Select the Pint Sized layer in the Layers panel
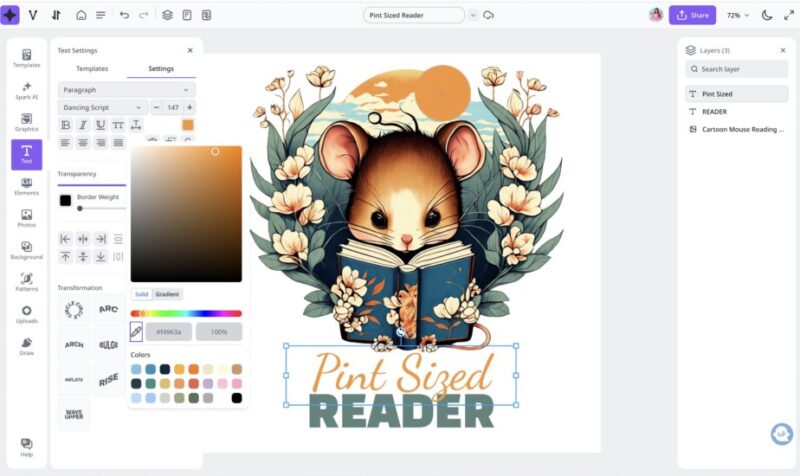 [736, 94]
